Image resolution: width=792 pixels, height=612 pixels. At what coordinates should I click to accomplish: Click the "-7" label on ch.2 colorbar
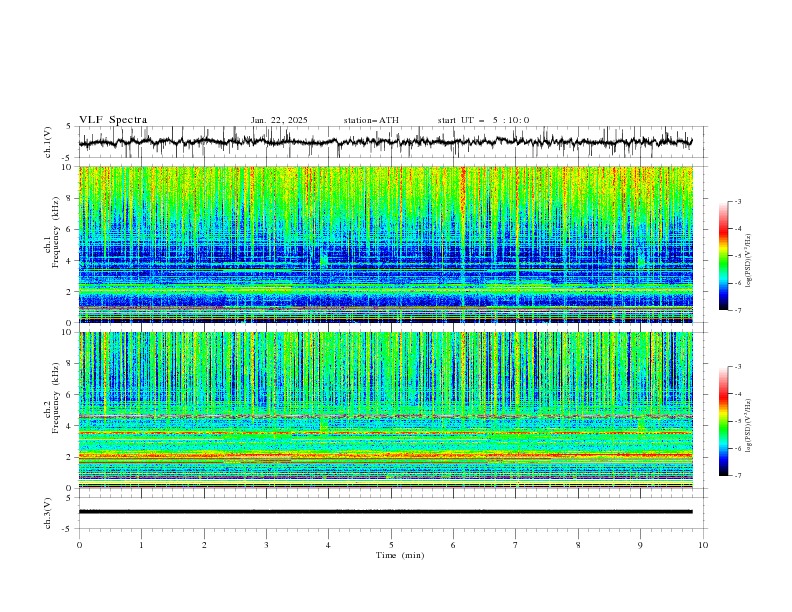point(738,476)
